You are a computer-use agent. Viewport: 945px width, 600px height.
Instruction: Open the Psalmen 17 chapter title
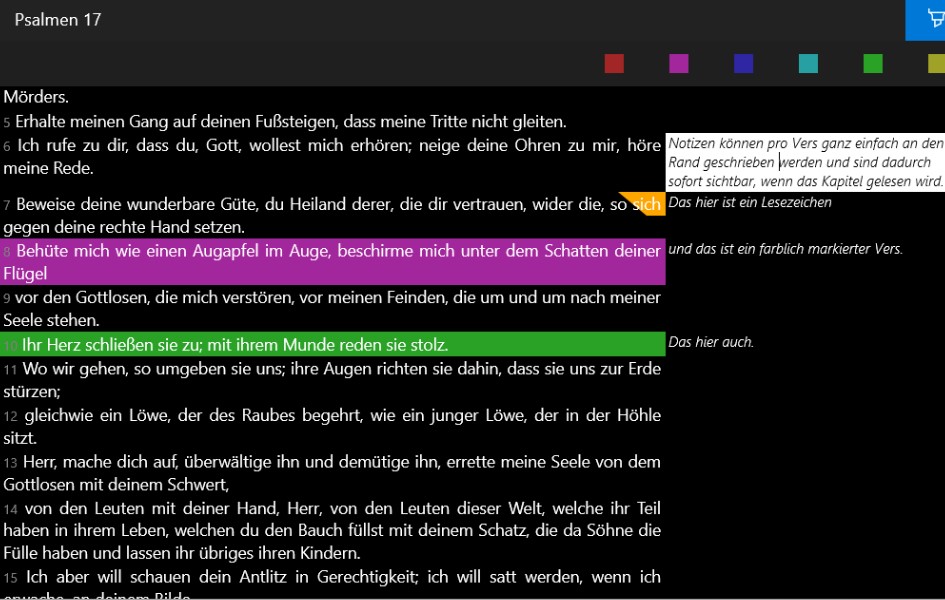pos(58,20)
